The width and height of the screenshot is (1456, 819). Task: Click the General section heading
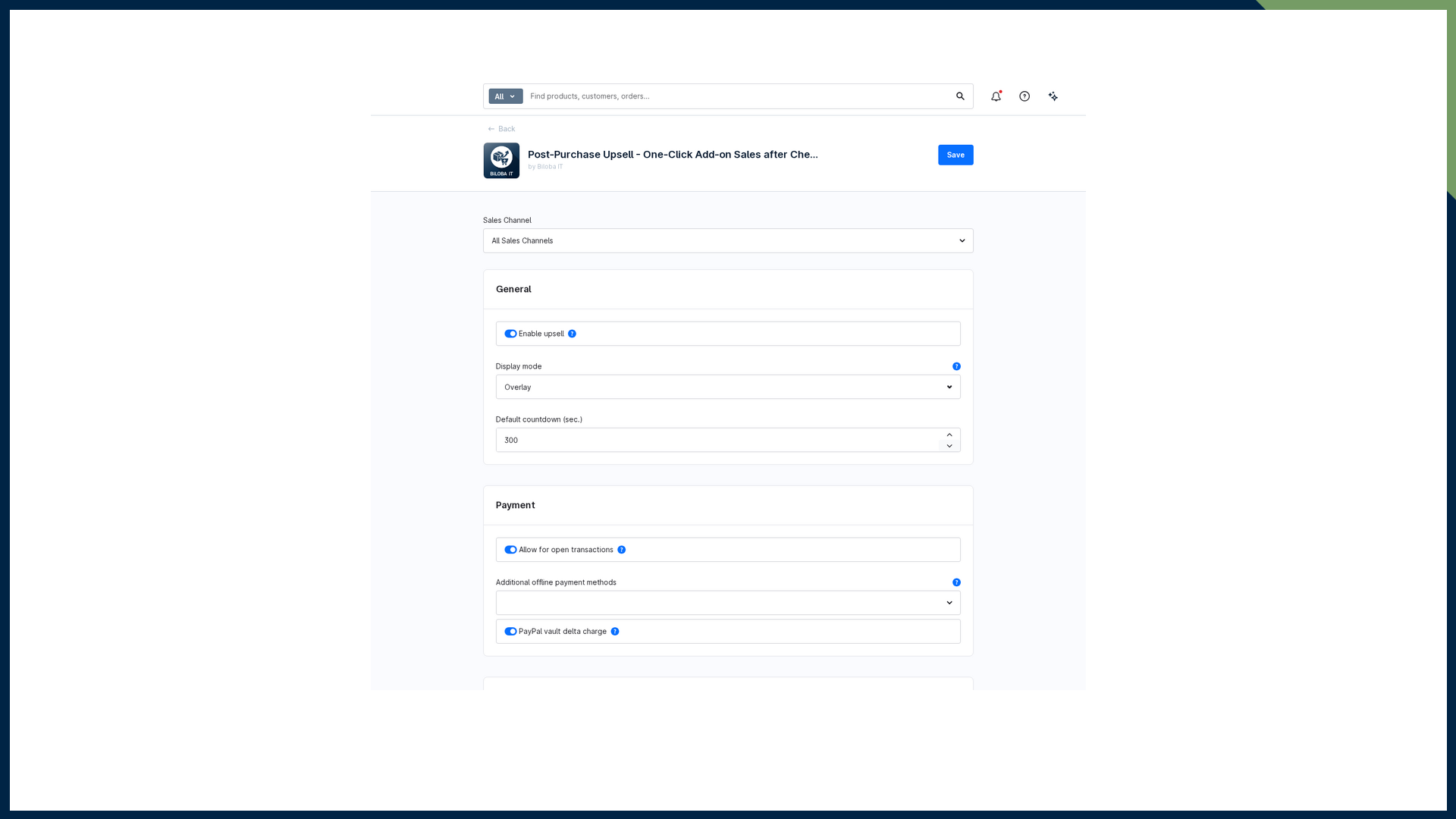pos(513,290)
